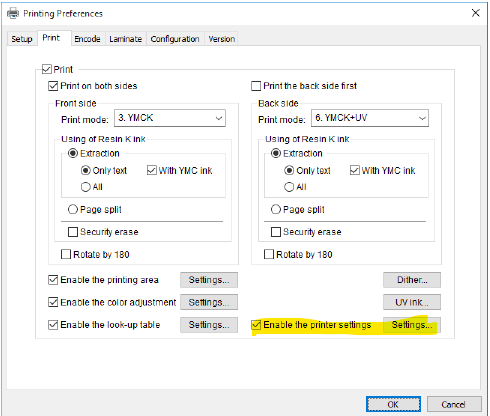Open the Encode tab
This screenshot has height=416, width=490.
(87, 39)
